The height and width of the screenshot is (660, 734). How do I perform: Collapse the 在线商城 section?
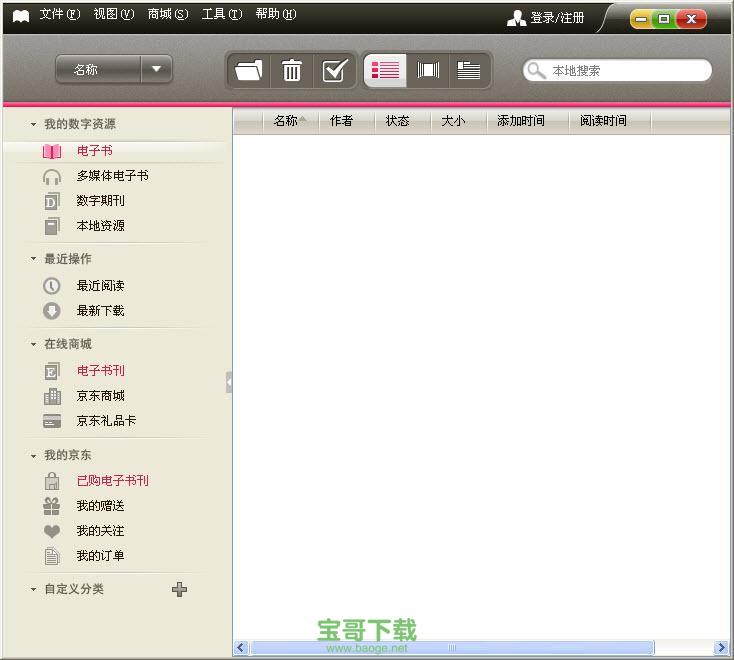[33, 345]
